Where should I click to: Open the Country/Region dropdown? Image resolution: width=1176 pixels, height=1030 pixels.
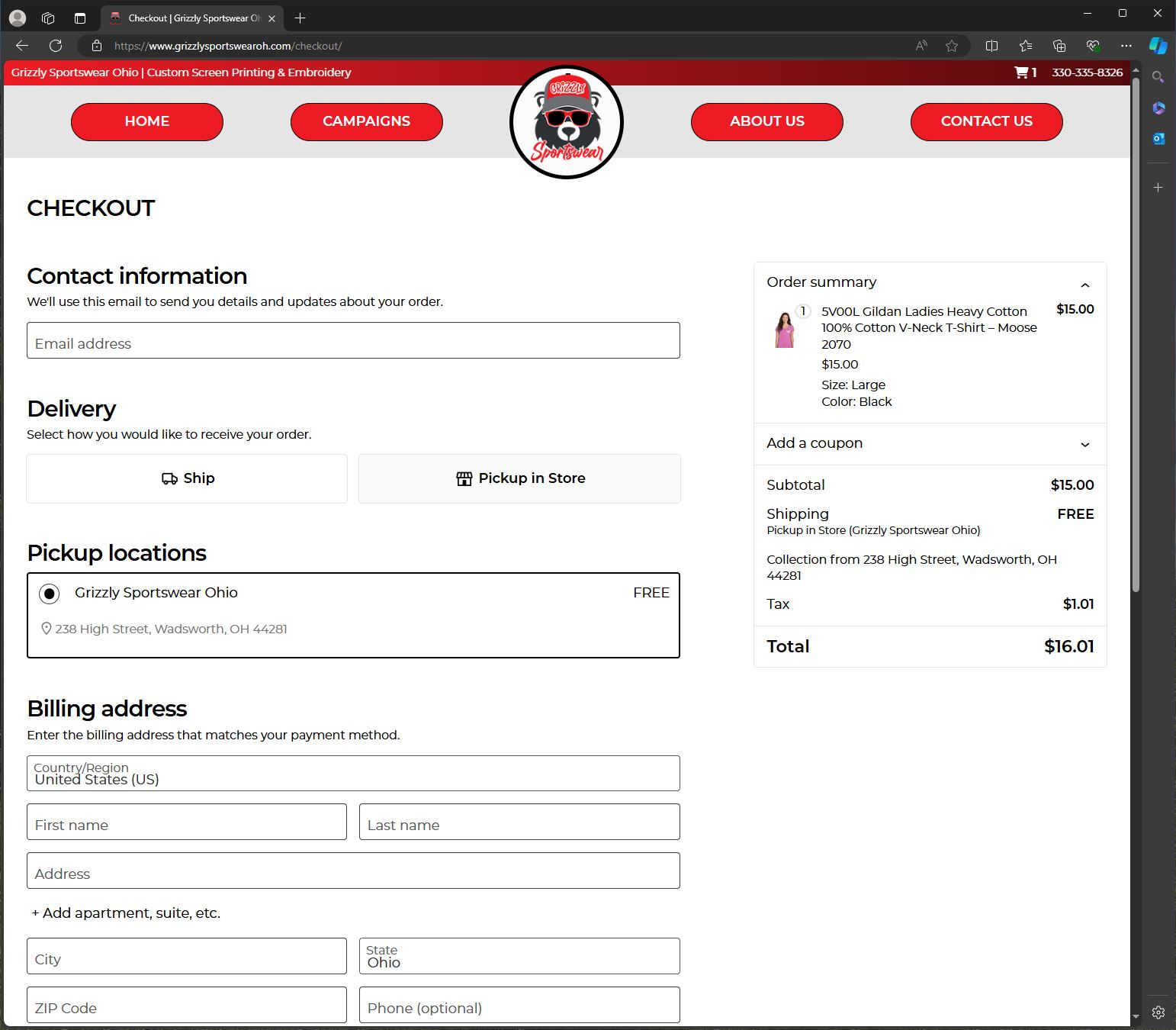(x=353, y=774)
